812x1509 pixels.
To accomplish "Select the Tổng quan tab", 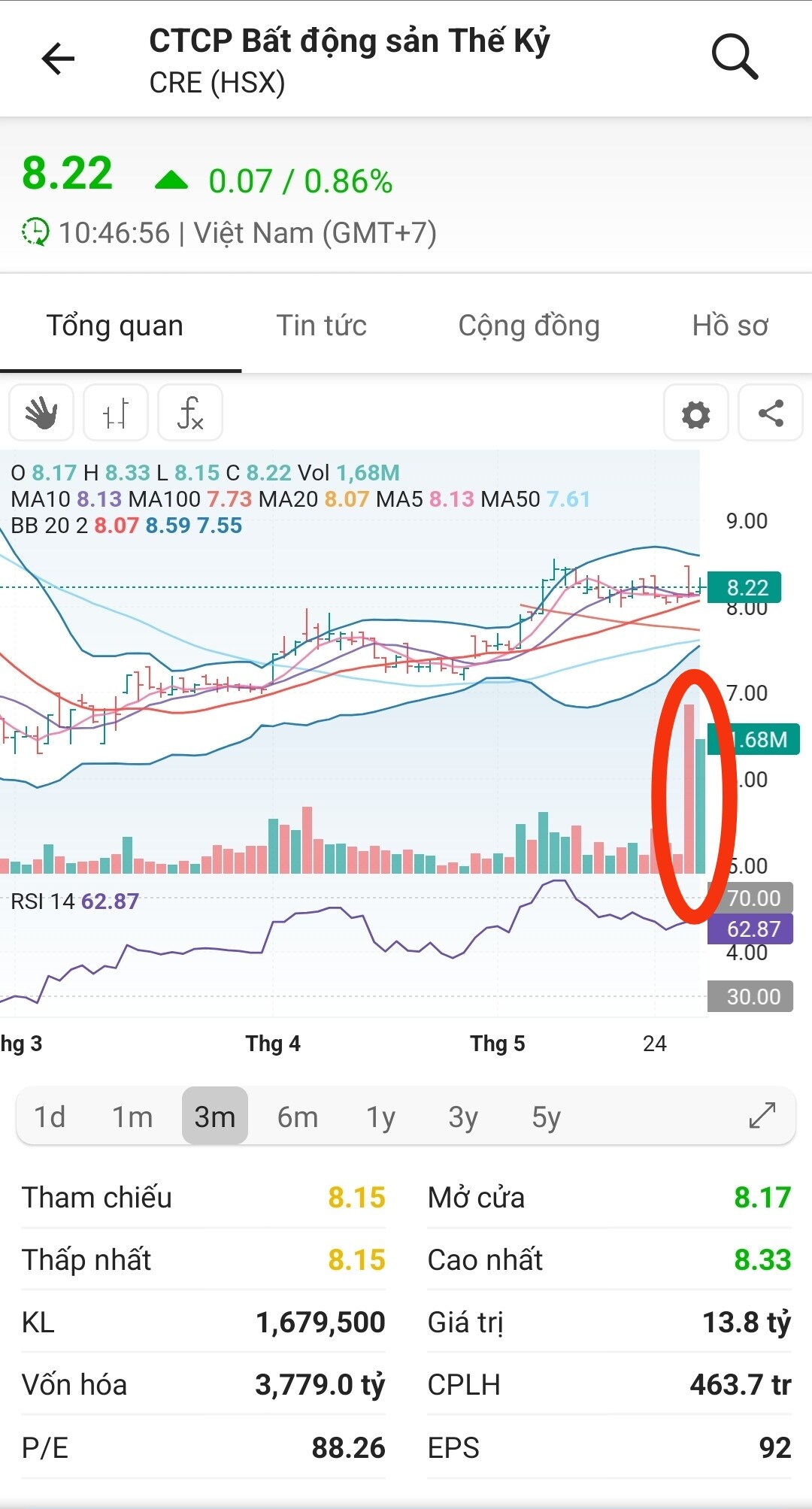I will click(x=115, y=326).
